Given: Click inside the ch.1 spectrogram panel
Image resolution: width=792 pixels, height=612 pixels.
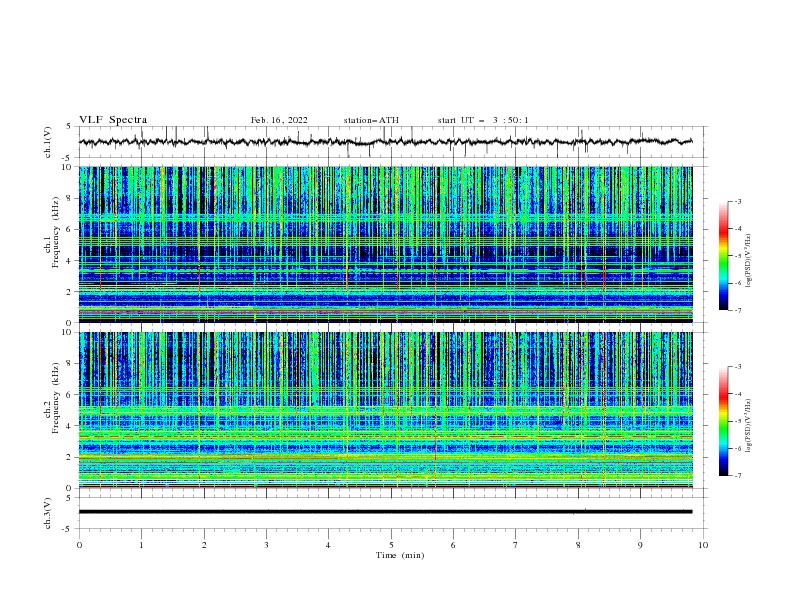Looking at the screenshot, I should [x=385, y=244].
